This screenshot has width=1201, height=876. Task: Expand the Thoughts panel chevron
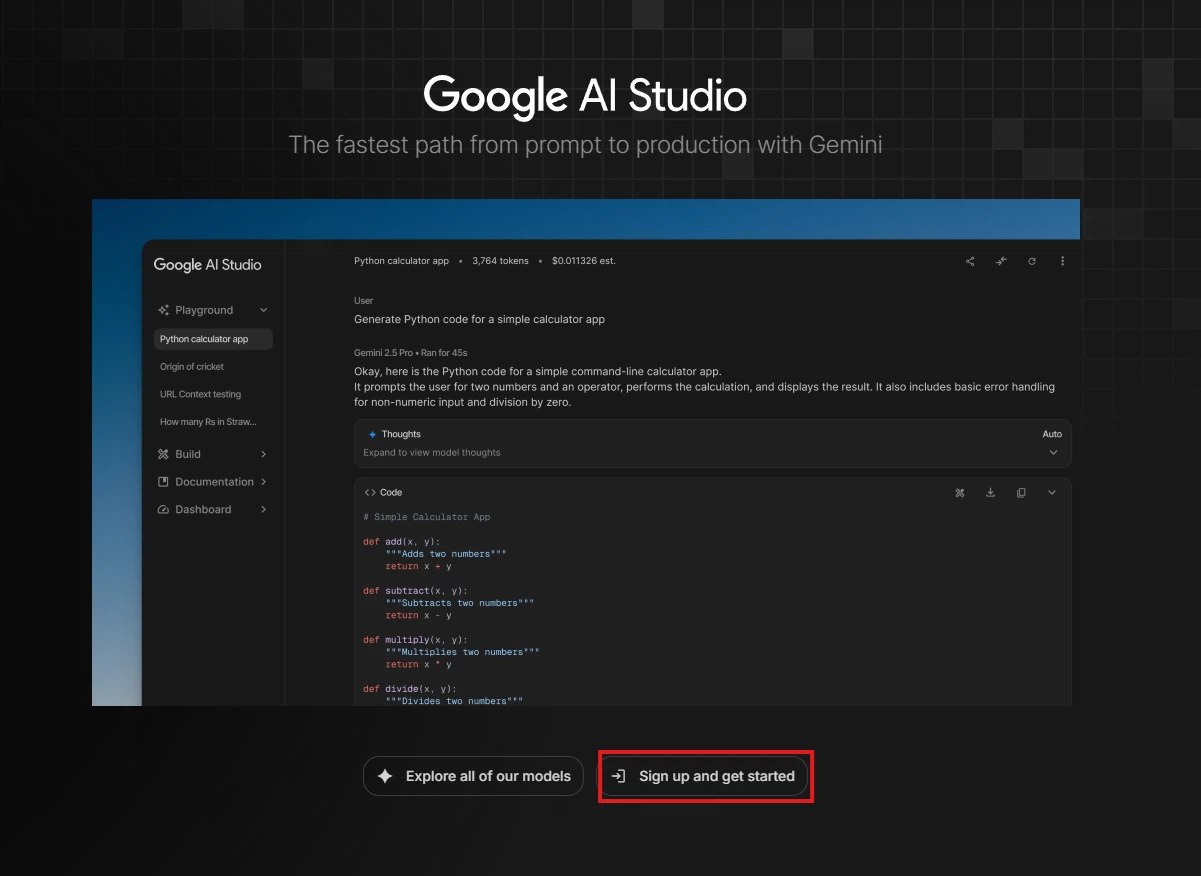click(1053, 453)
